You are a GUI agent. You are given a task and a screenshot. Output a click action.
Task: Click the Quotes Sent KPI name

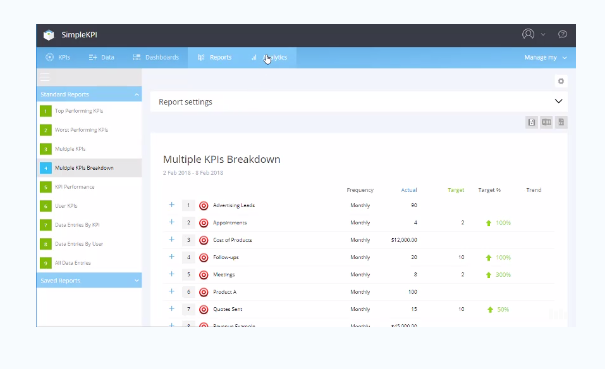coord(228,309)
